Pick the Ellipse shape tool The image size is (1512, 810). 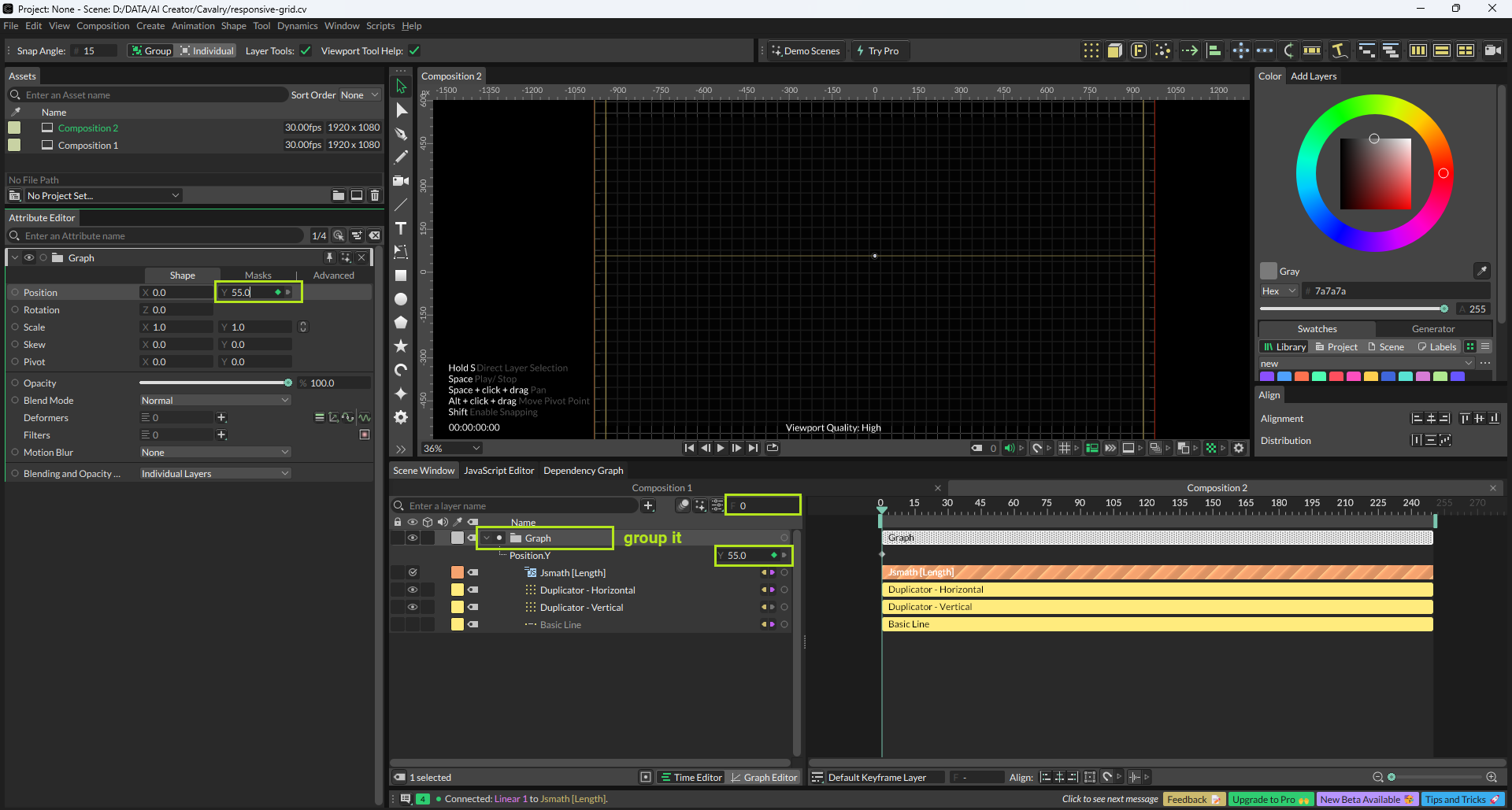(401, 299)
